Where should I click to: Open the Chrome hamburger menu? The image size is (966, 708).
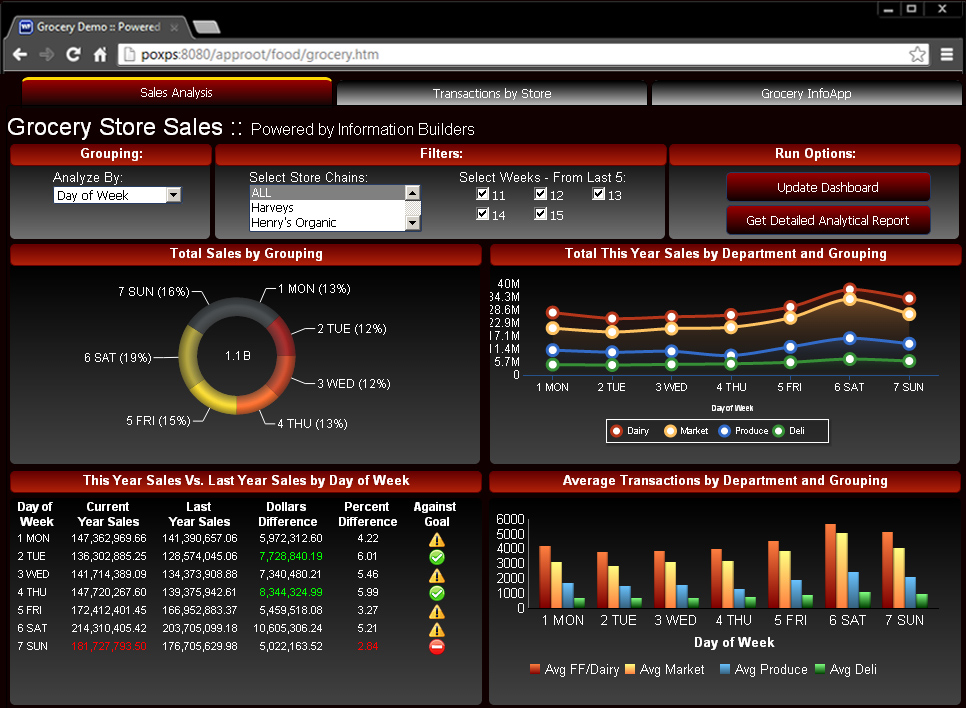point(947,54)
